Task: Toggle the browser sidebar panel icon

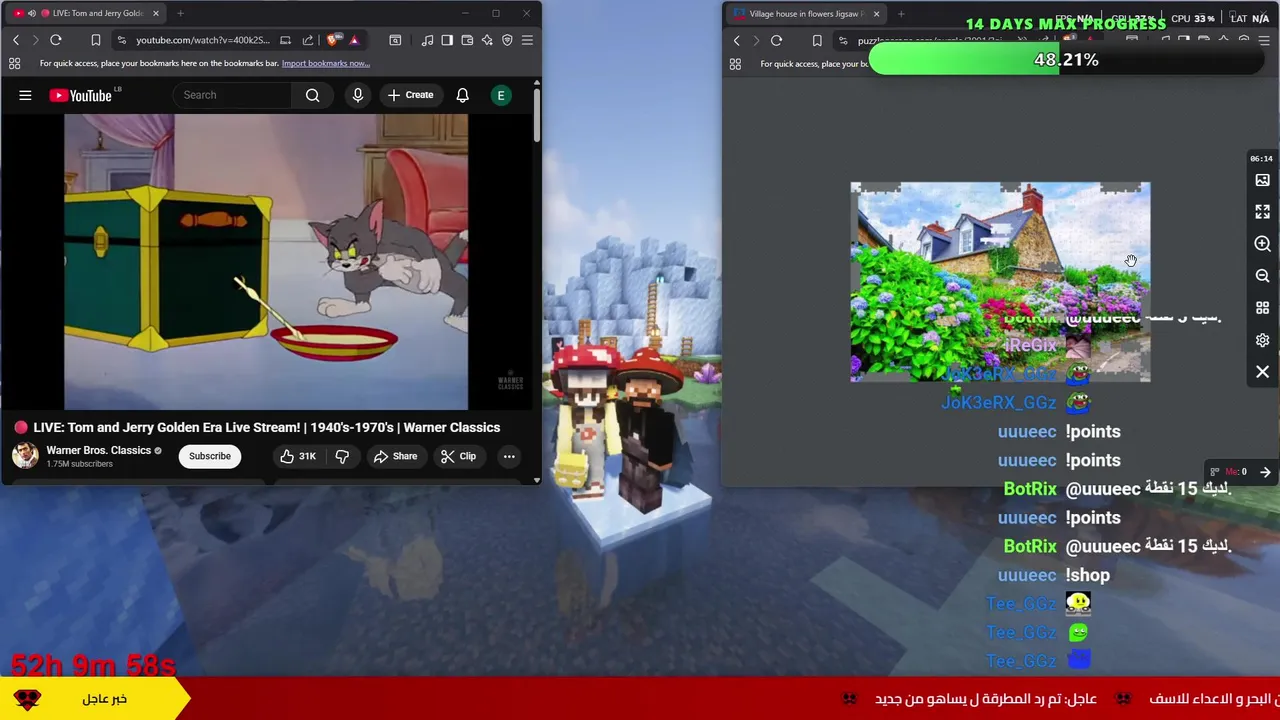Action: (x=447, y=40)
